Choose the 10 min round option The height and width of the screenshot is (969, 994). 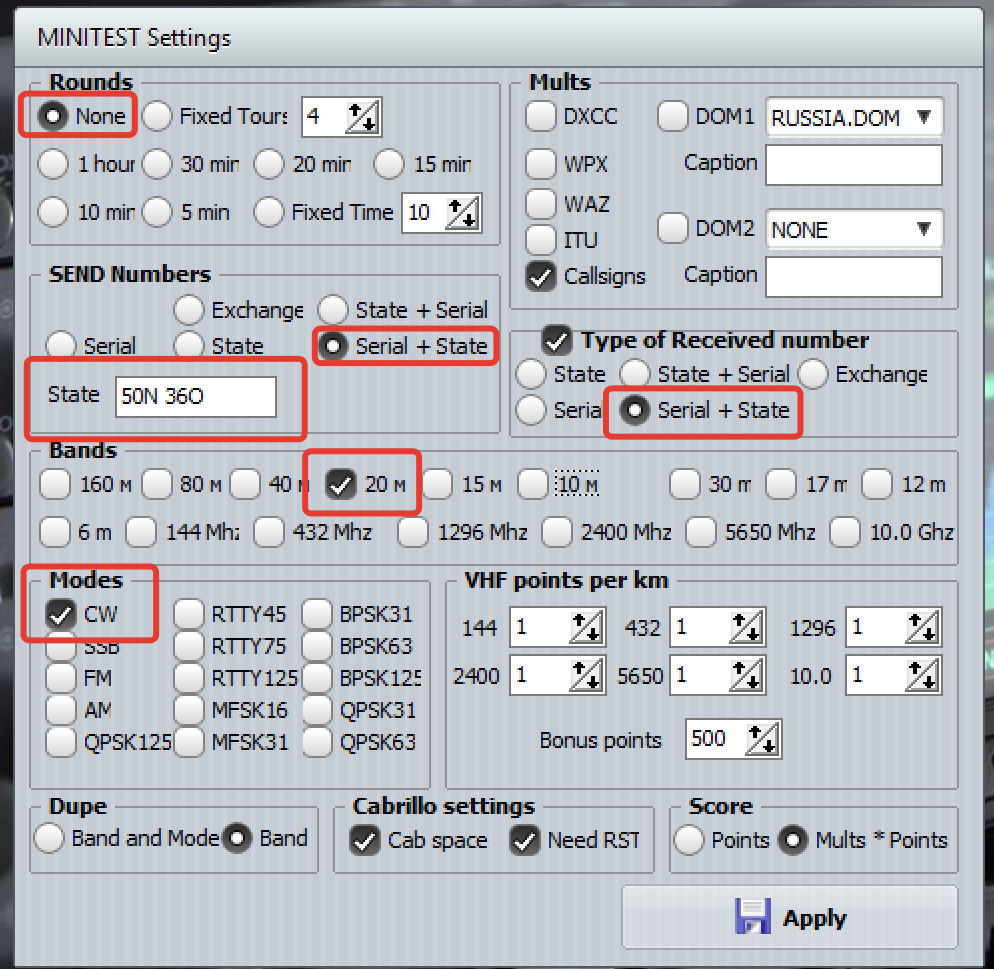point(53,212)
